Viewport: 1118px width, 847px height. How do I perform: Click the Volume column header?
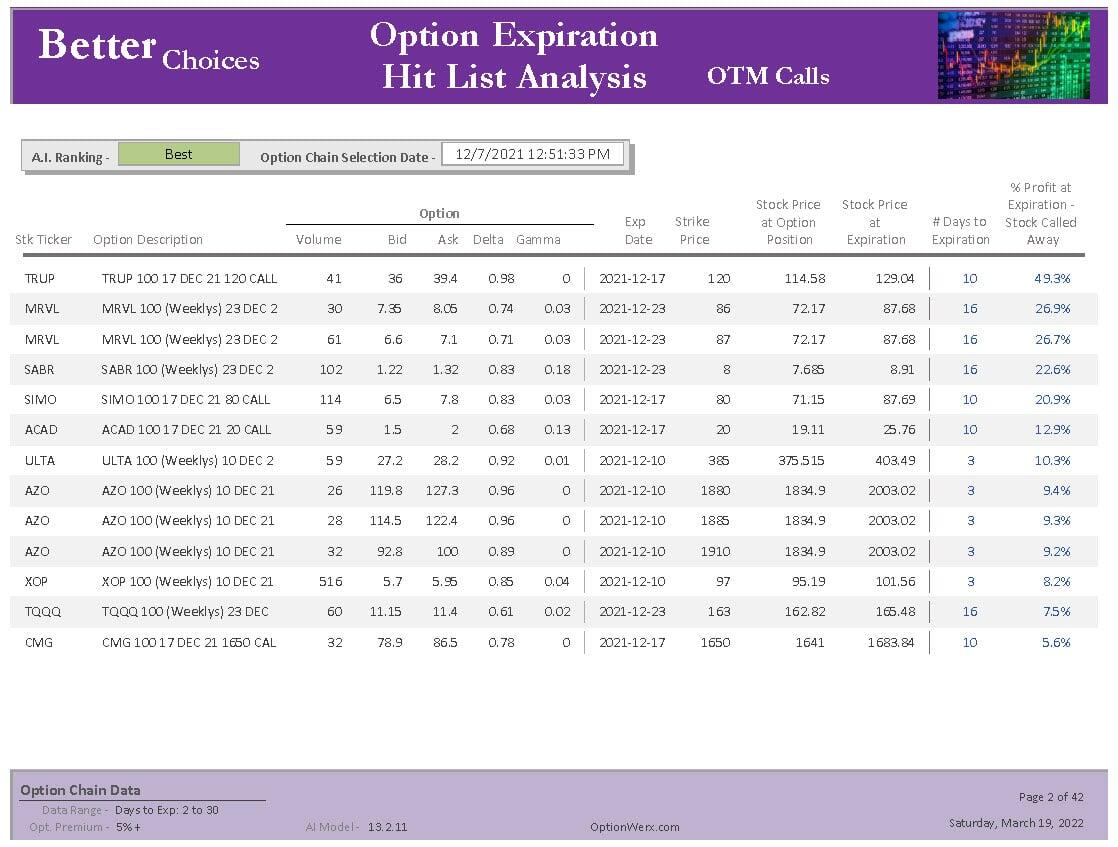click(318, 240)
